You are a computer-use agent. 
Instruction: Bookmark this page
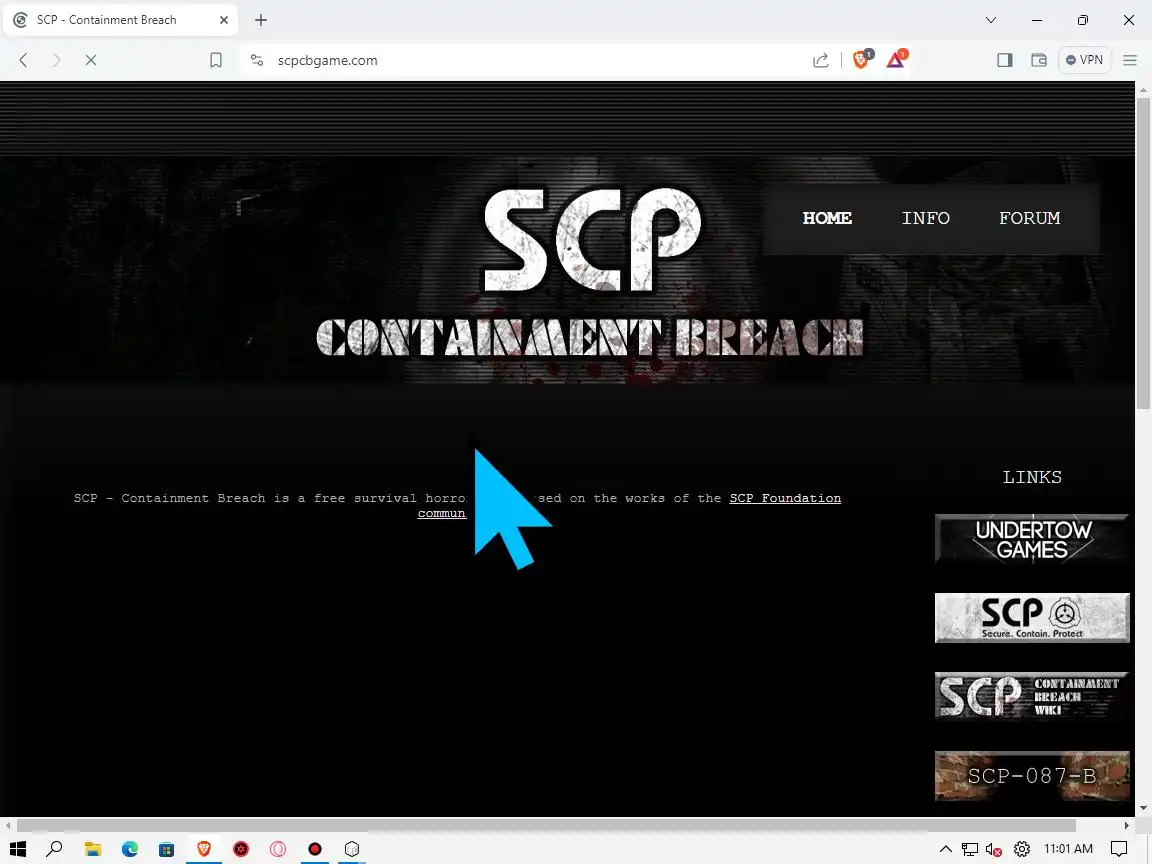216,60
